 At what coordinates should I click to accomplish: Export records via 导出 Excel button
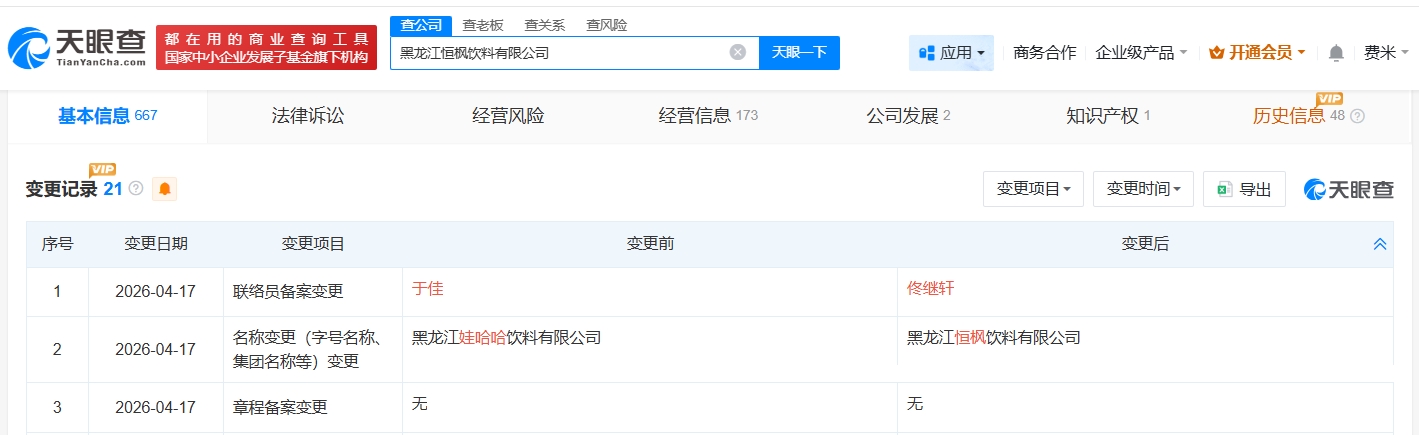[1244, 189]
